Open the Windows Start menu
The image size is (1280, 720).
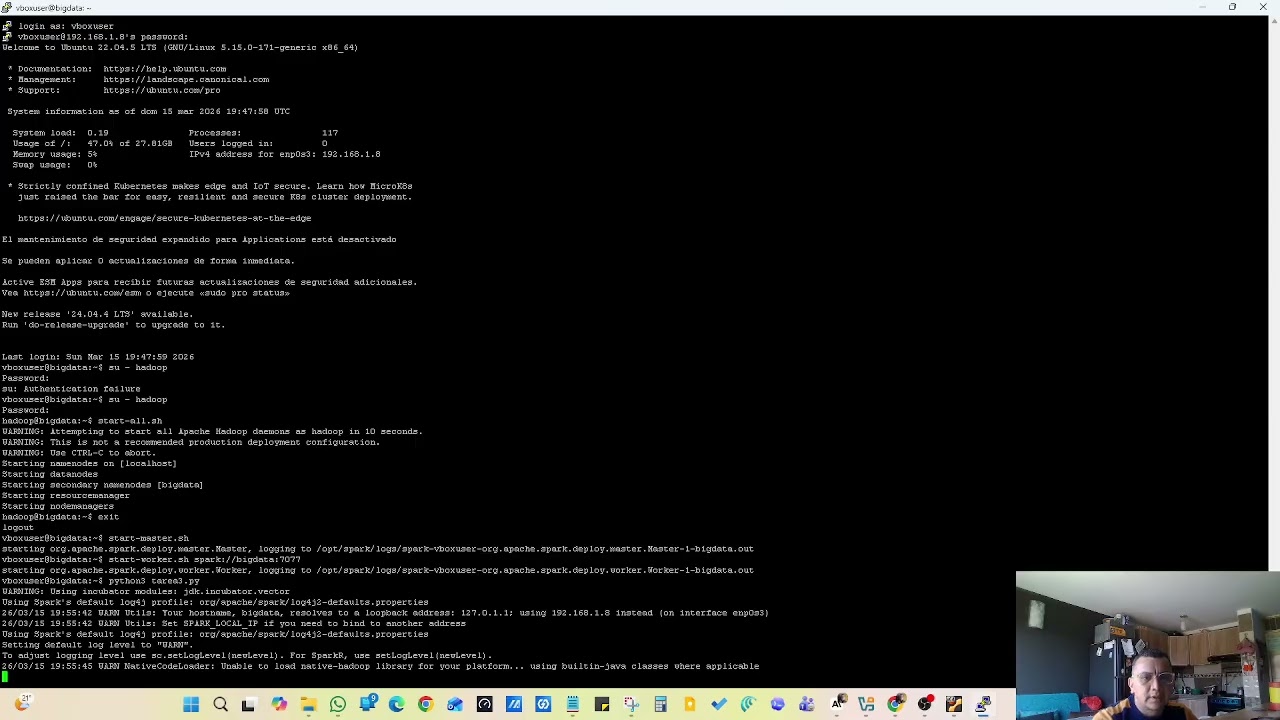190,705
